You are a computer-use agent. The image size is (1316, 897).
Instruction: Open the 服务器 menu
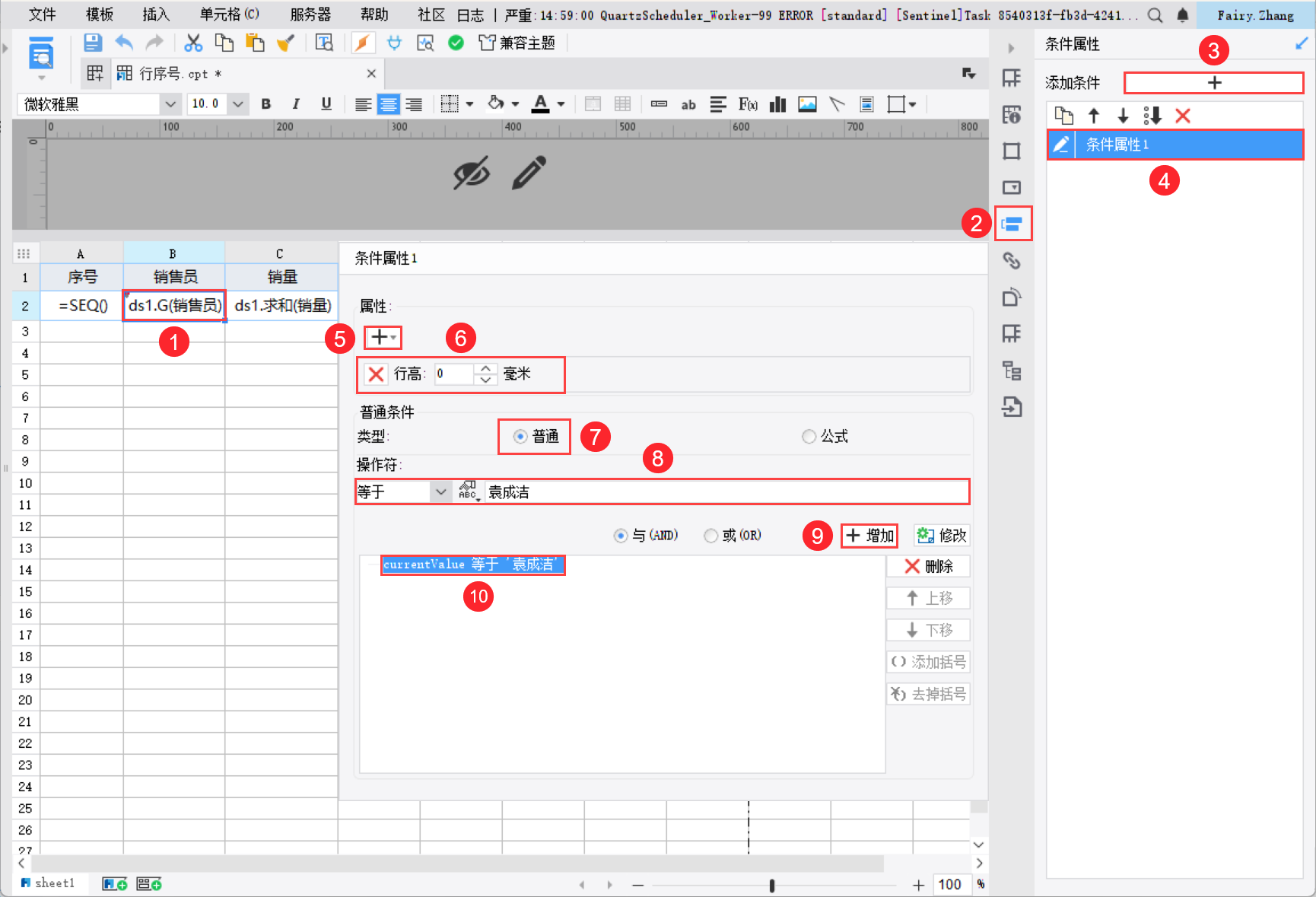(310, 15)
